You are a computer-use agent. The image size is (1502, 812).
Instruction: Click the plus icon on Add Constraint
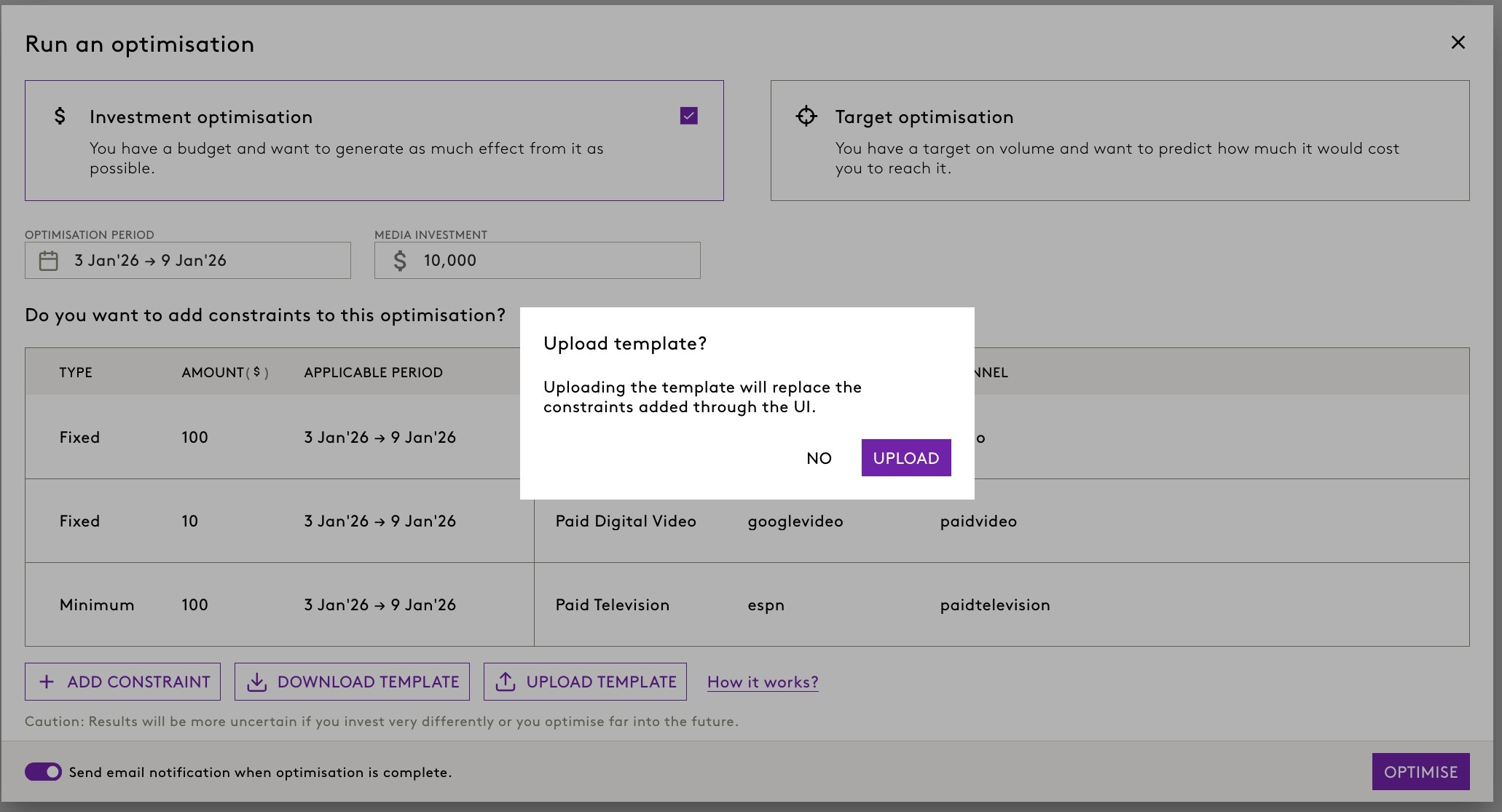click(x=47, y=682)
